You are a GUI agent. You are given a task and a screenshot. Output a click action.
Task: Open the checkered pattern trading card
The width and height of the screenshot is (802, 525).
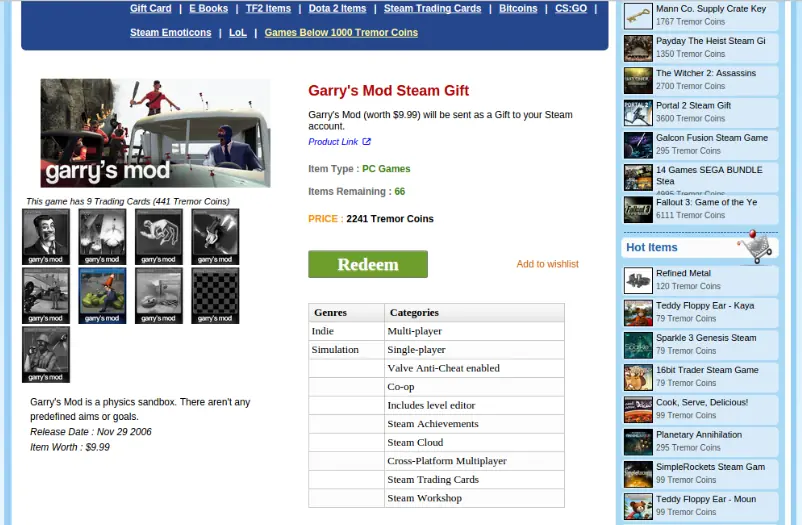[x=215, y=295]
